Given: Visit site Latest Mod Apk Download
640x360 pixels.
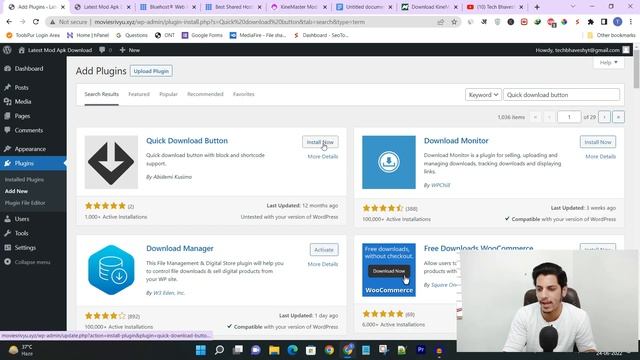Looking at the screenshot, I should (x=55, y=50).
